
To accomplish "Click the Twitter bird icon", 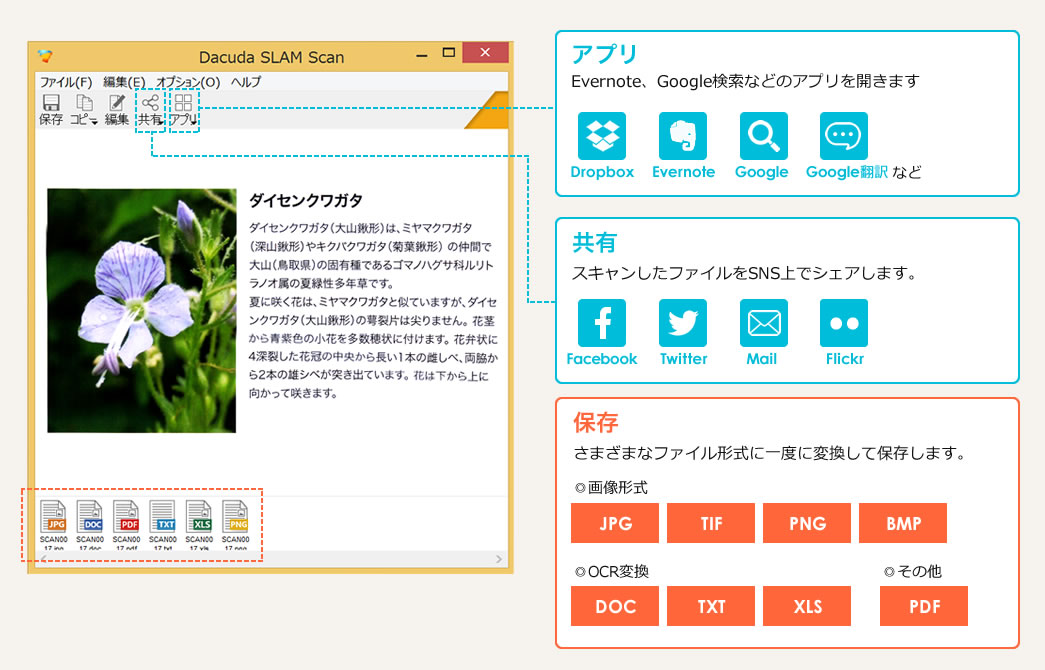I will 683,323.
